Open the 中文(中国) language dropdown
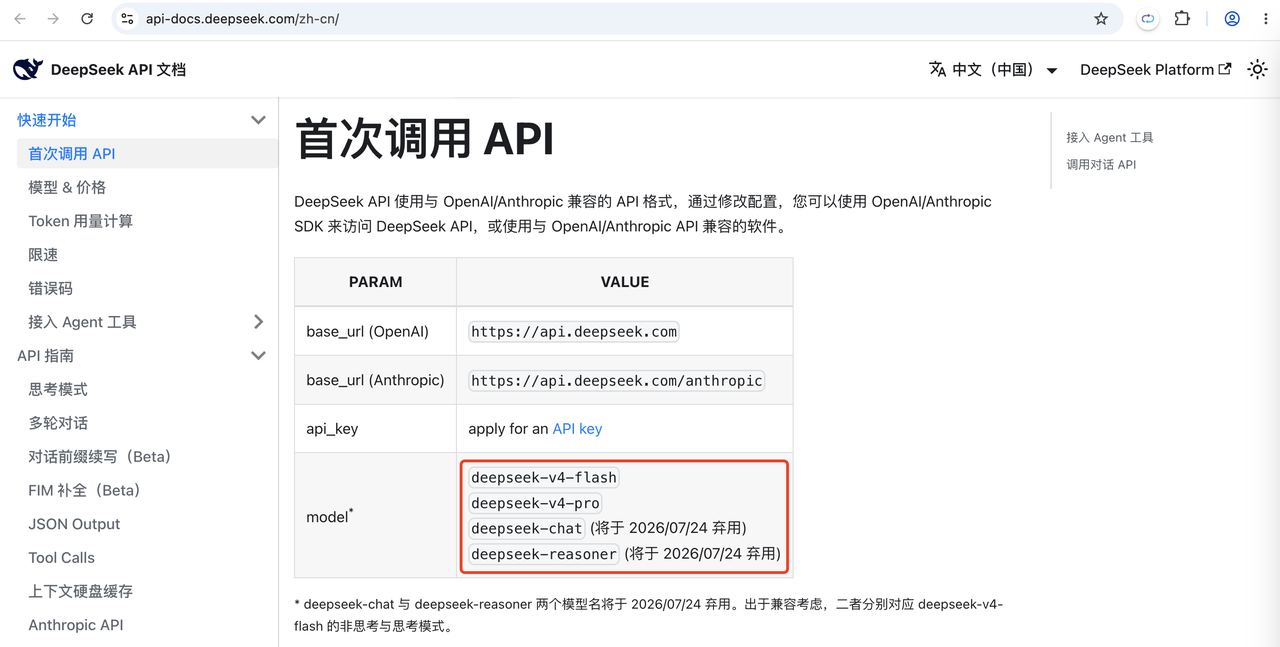1280x647 pixels. 993,69
